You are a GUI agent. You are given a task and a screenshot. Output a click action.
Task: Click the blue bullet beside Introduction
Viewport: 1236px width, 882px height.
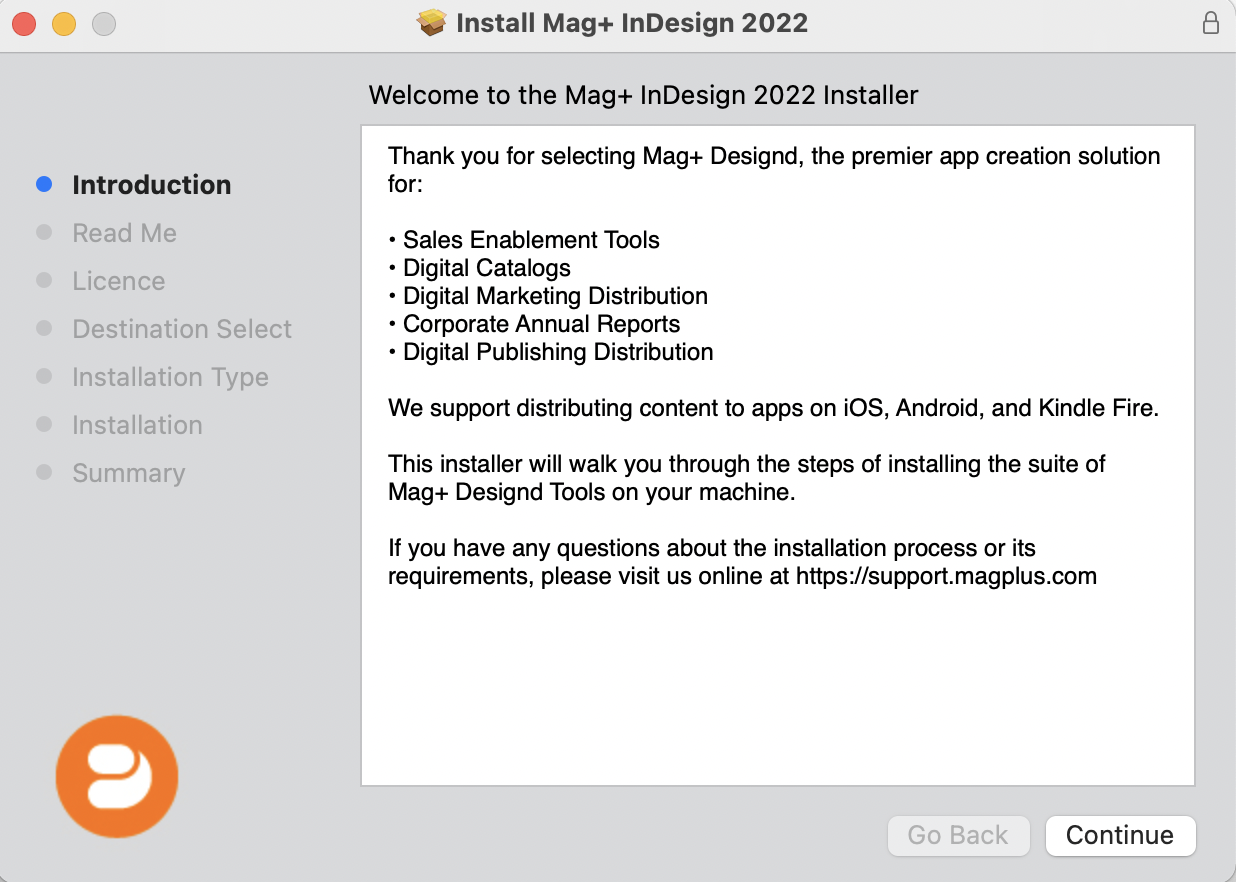coord(44,184)
